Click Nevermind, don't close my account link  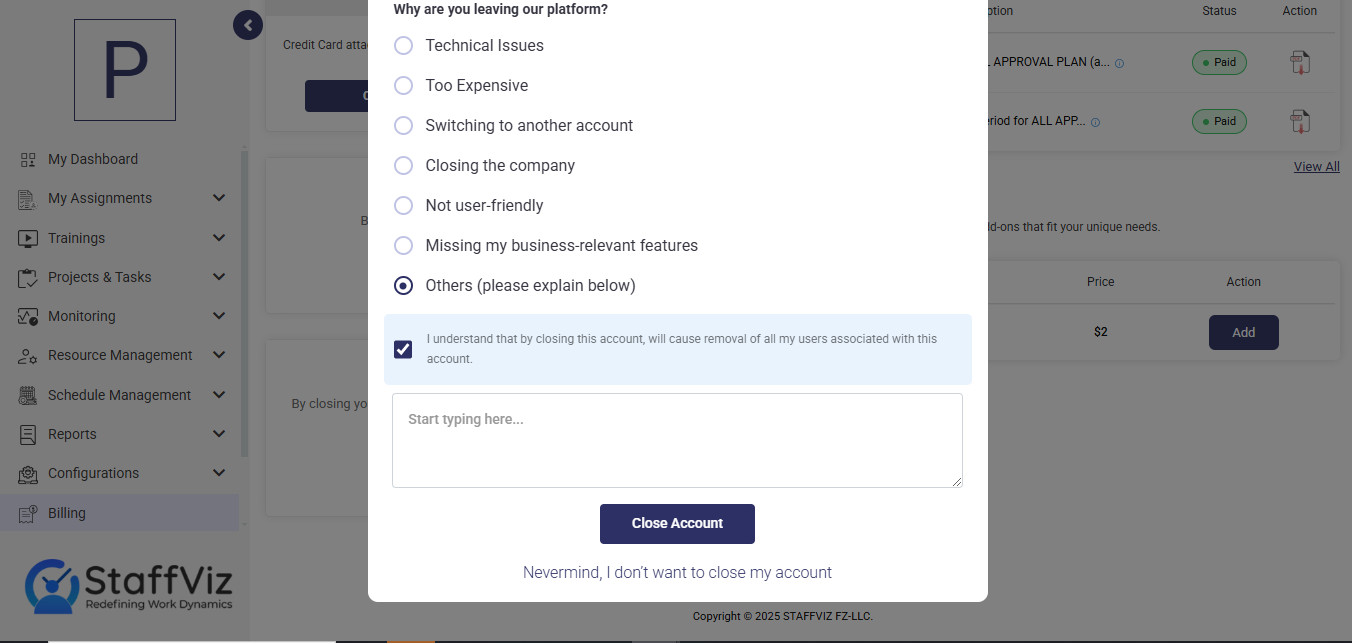click(x=677, y=573)
